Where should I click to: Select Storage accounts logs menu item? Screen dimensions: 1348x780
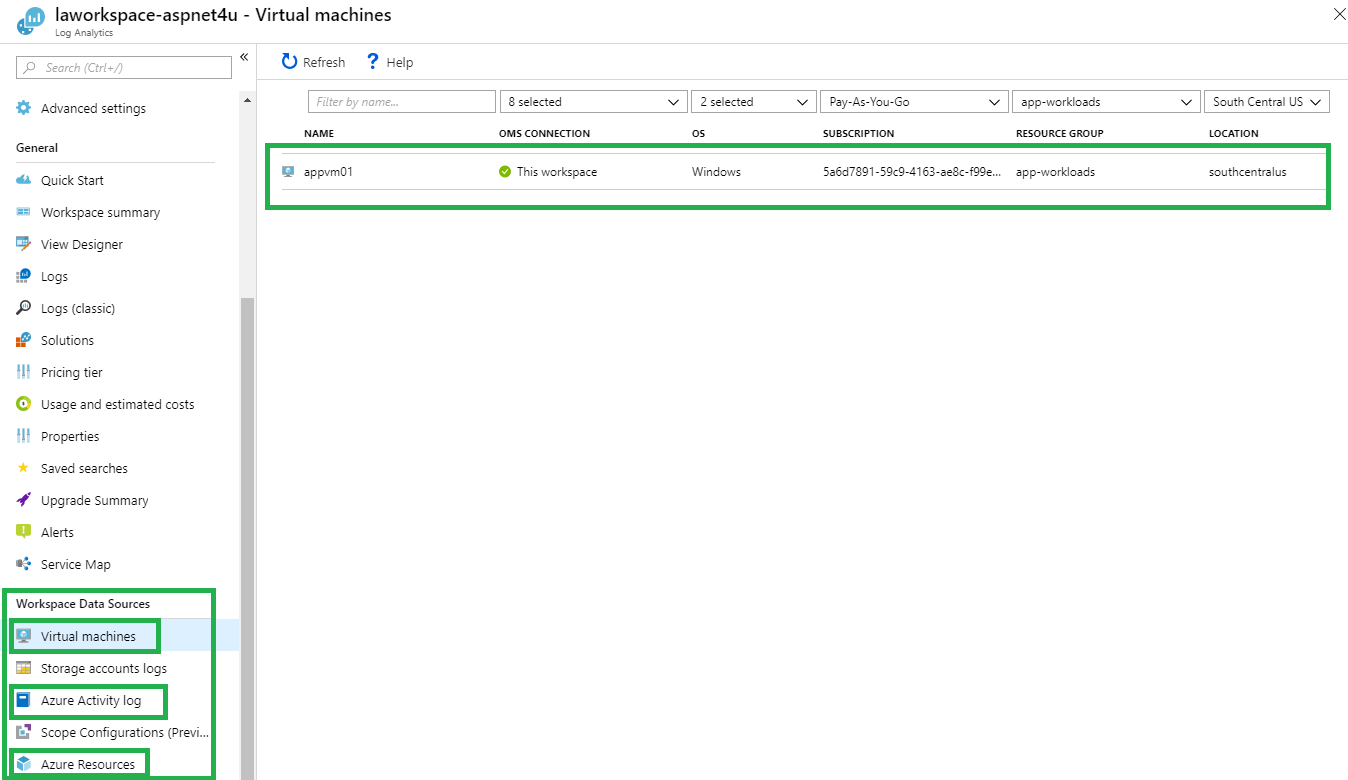[x=103, y=668]
